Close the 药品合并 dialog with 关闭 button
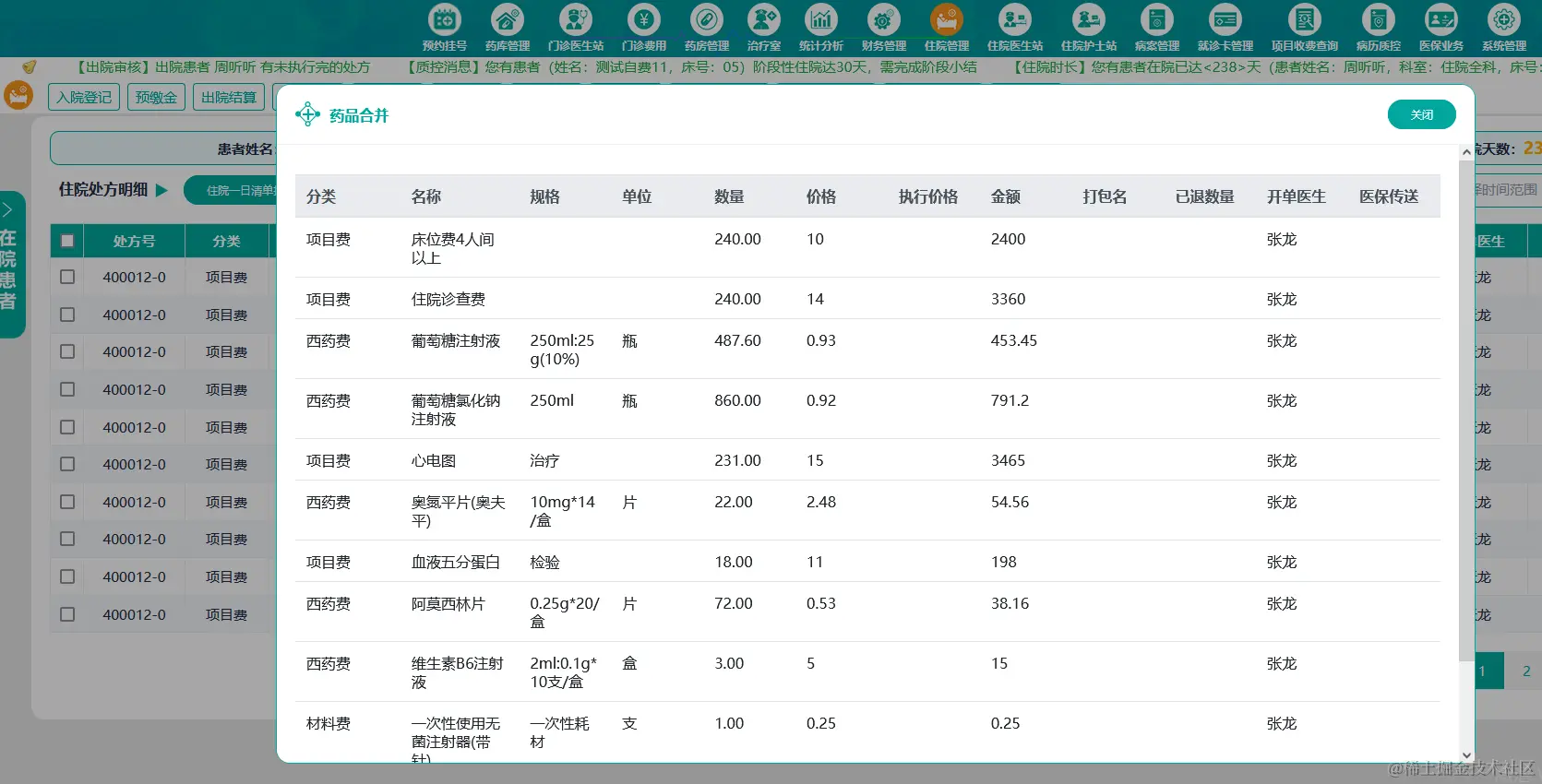This screenshot has height=784, width=1542. [x=1421, y=114]
